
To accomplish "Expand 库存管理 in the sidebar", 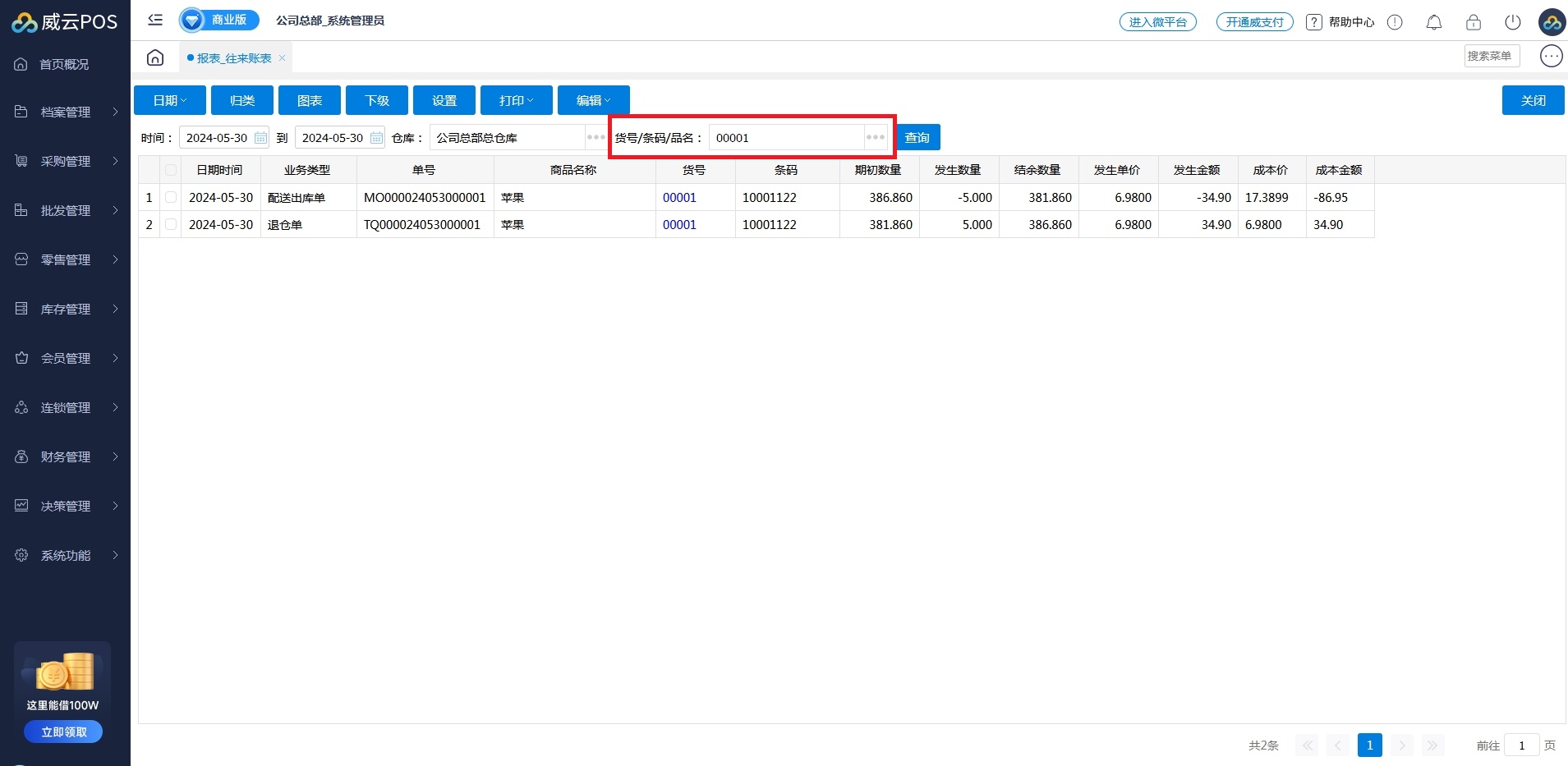I will click(66, 309).
